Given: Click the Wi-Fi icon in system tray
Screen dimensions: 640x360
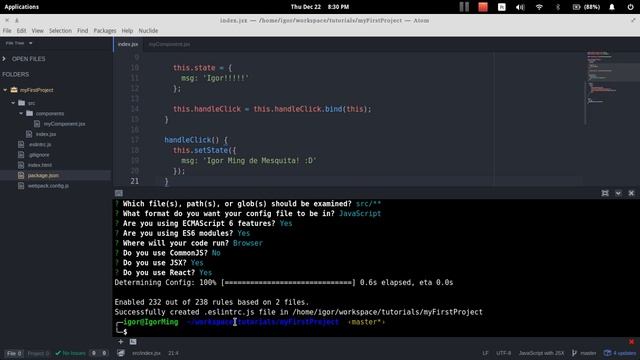Looking at the screenshot, I should pyautogui.click(x=539, y=7).
